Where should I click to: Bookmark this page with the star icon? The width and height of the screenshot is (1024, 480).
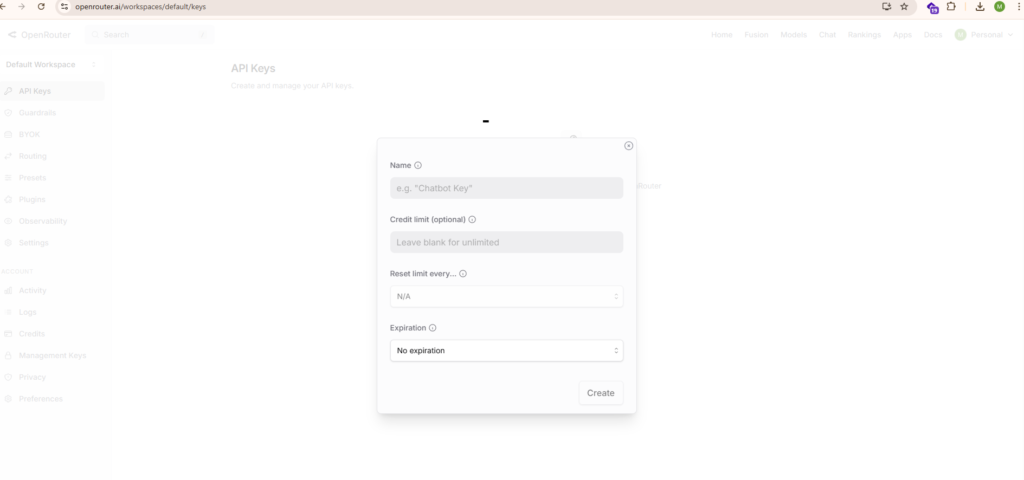pyautogui.click(x=904, y=6)
